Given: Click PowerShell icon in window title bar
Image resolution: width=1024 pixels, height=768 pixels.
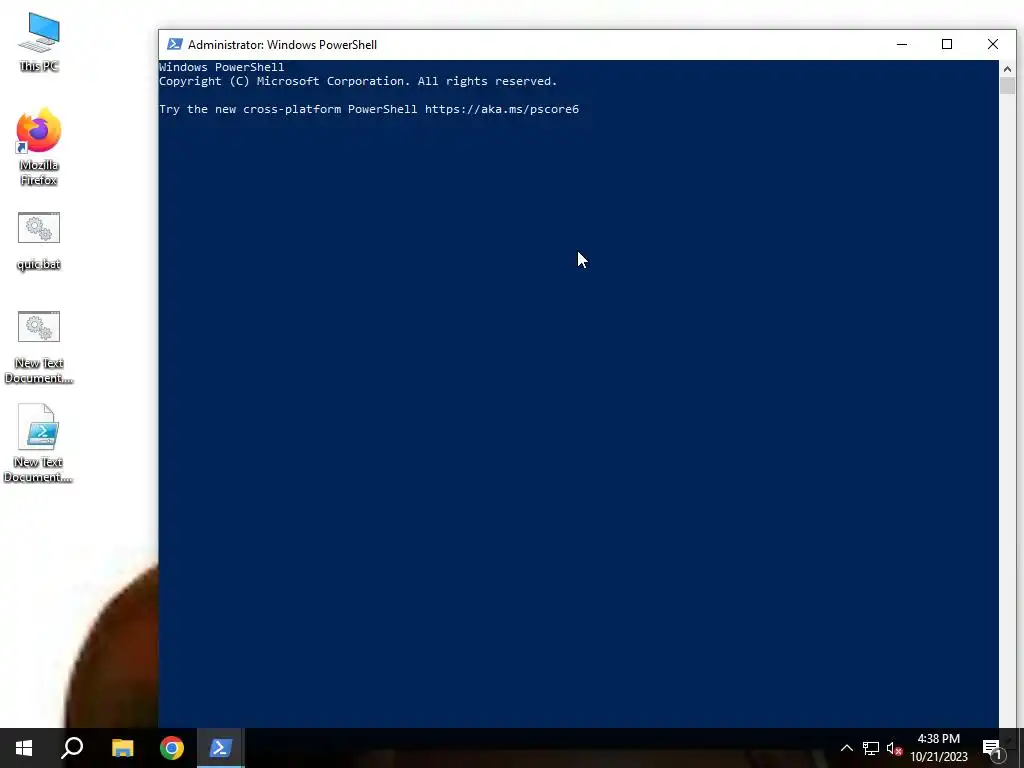Looking at the screenshot, I should click(174, 44).
